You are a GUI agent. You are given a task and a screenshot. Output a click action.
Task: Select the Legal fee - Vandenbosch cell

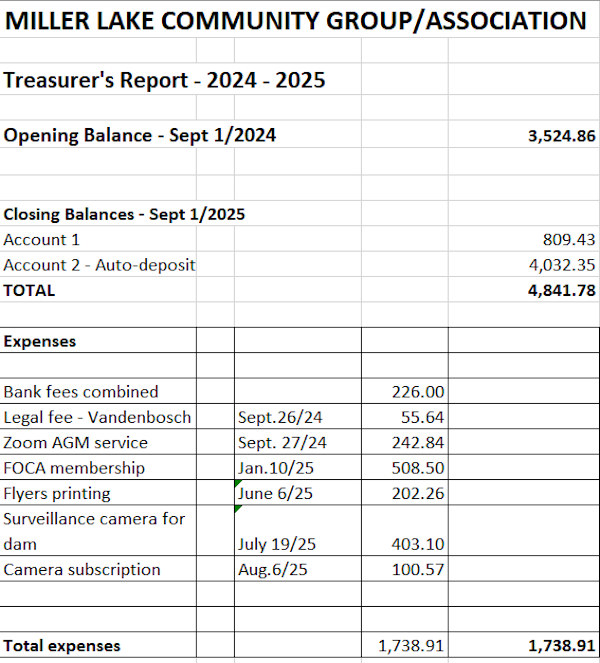point(97,417)
